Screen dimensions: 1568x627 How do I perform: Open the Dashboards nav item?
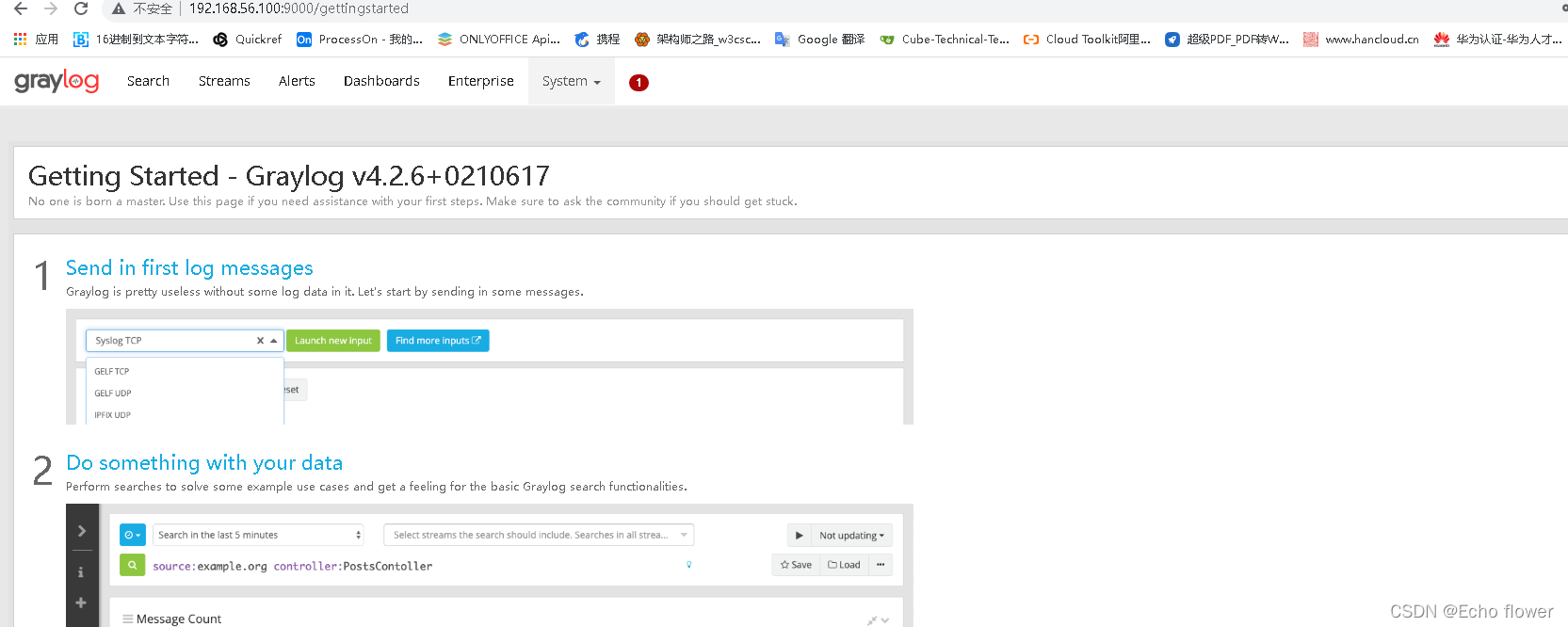click(x=381, y=81)
